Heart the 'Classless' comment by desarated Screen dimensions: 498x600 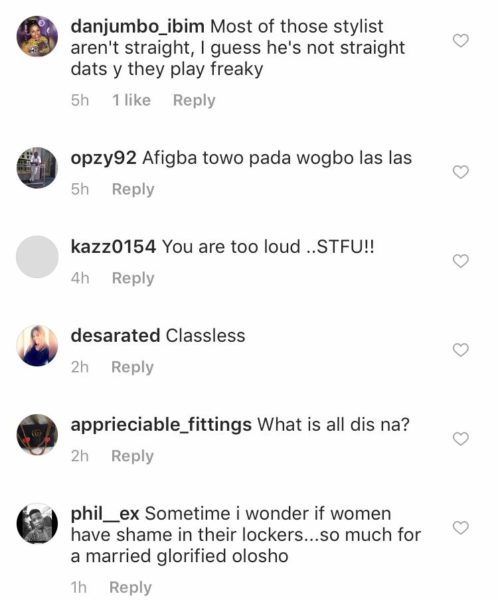[460, 350]
